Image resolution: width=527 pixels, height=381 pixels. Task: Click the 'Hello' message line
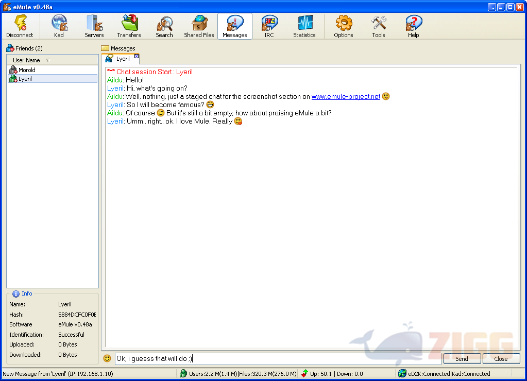tap(125, 80)
